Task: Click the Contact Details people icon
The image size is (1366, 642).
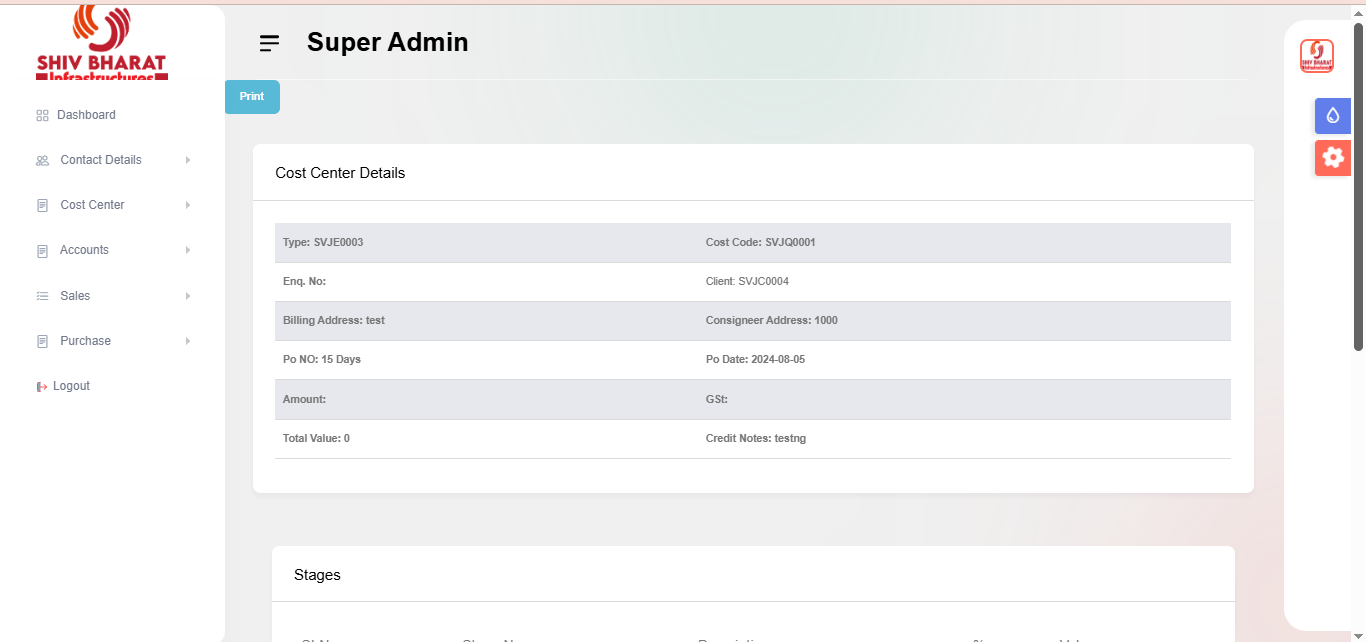Action: pos(42,161)
